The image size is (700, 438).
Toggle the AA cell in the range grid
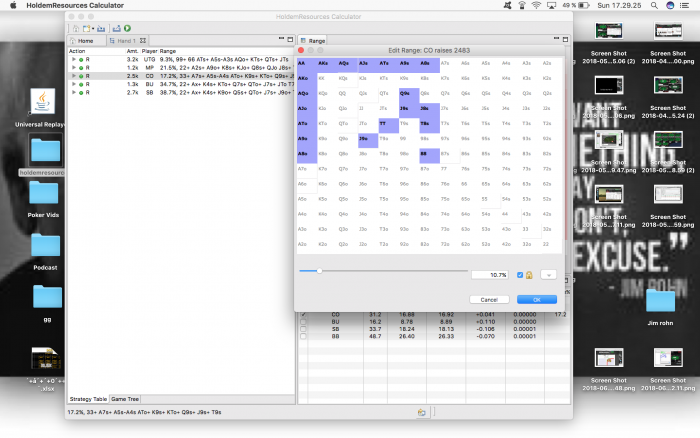coord(307,65)
